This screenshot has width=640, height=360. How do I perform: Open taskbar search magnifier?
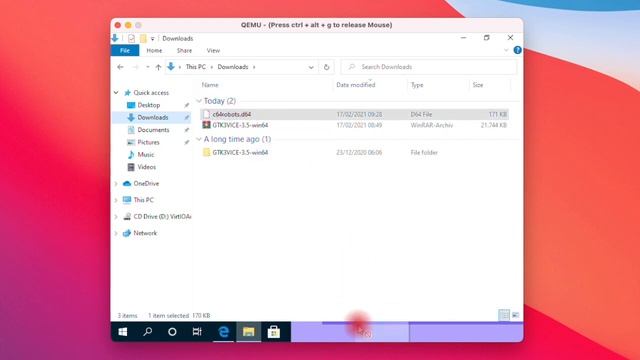point(148,332)
